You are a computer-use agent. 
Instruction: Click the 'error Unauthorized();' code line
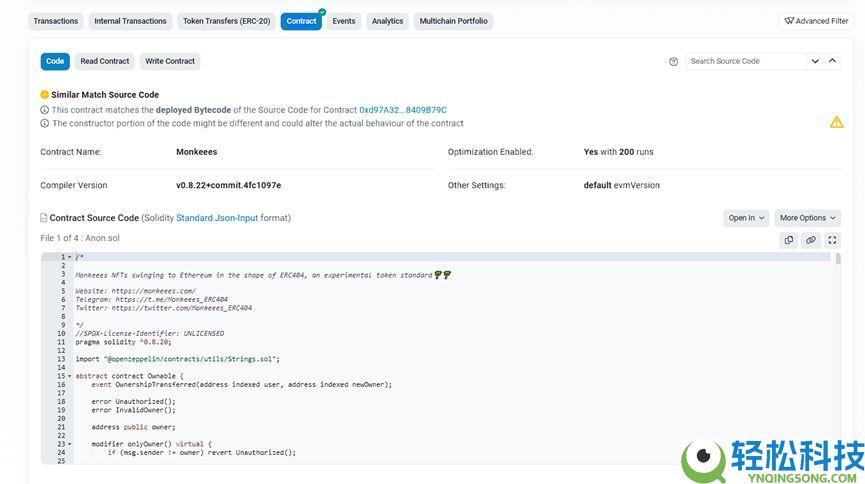pos(134,402)
